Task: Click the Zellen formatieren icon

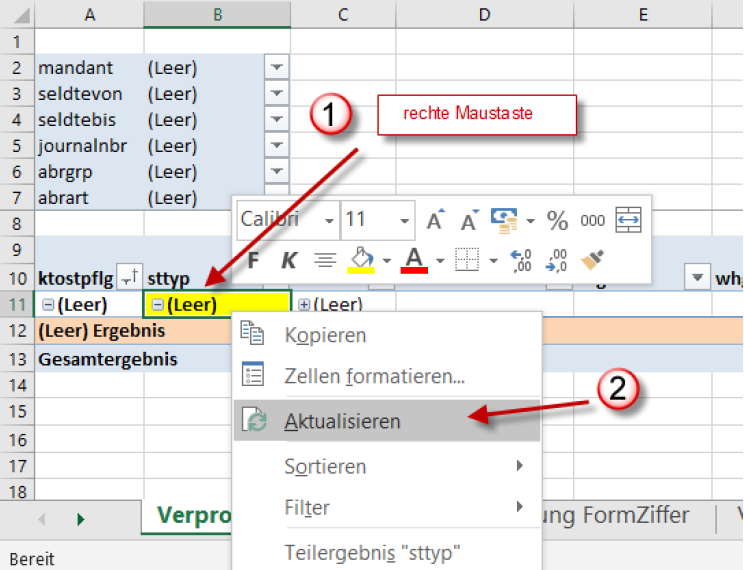Action: coord(252,374)
